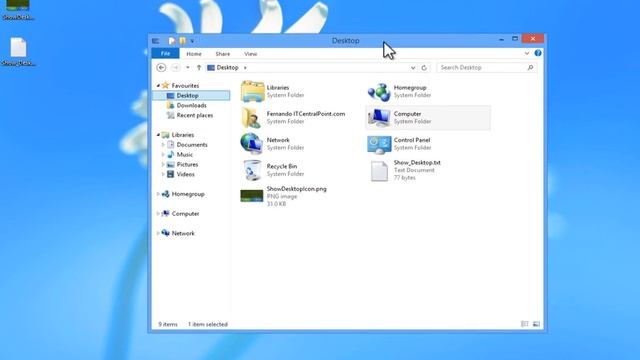Expand the Documents library node

coord(163,144)
